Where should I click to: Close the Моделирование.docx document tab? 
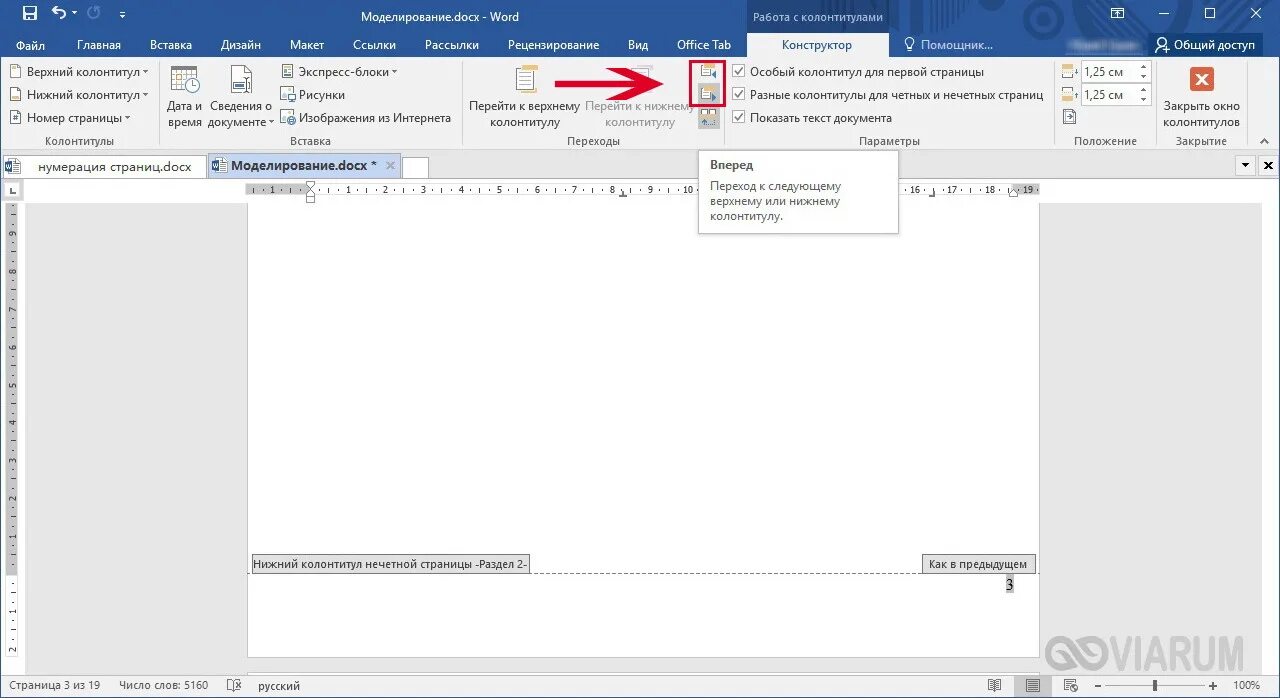390,166
